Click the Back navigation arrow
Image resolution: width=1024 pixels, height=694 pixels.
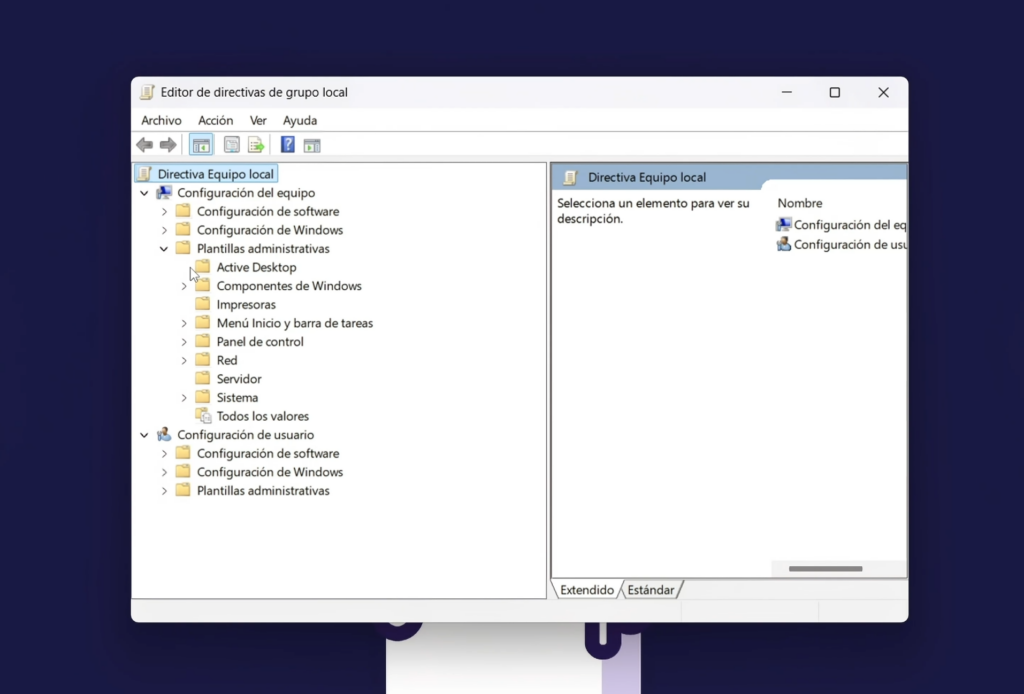[144, 144]
